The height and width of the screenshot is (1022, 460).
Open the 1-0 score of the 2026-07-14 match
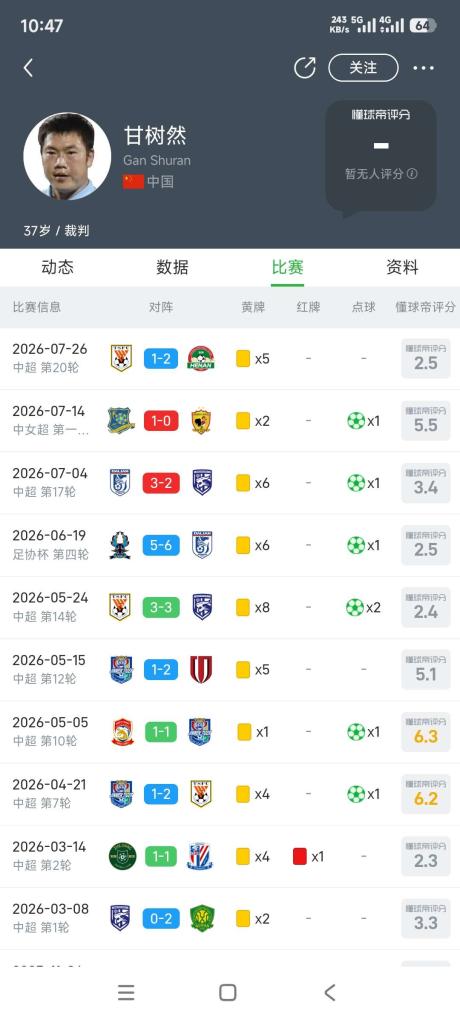[x=161, y=421]
